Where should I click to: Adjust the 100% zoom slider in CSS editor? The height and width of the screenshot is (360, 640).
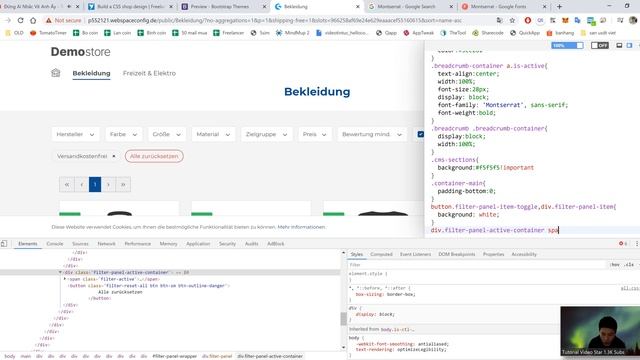pyautogui.click(x=567, y=45)
